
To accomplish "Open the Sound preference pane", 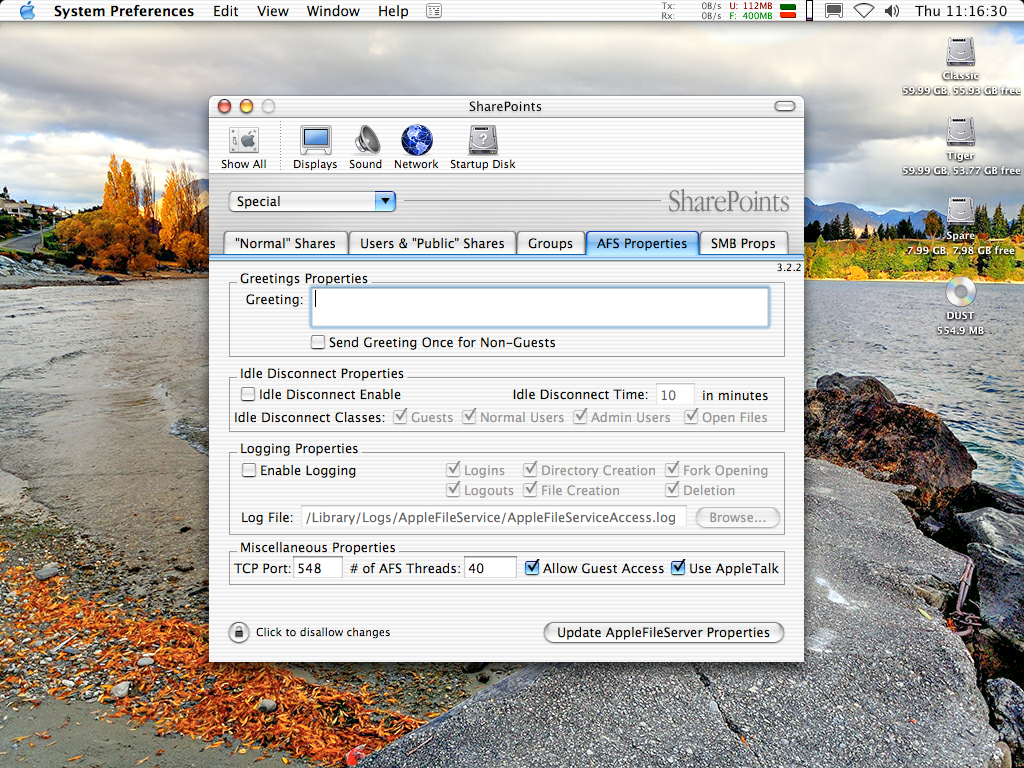I will pos(366,148).
